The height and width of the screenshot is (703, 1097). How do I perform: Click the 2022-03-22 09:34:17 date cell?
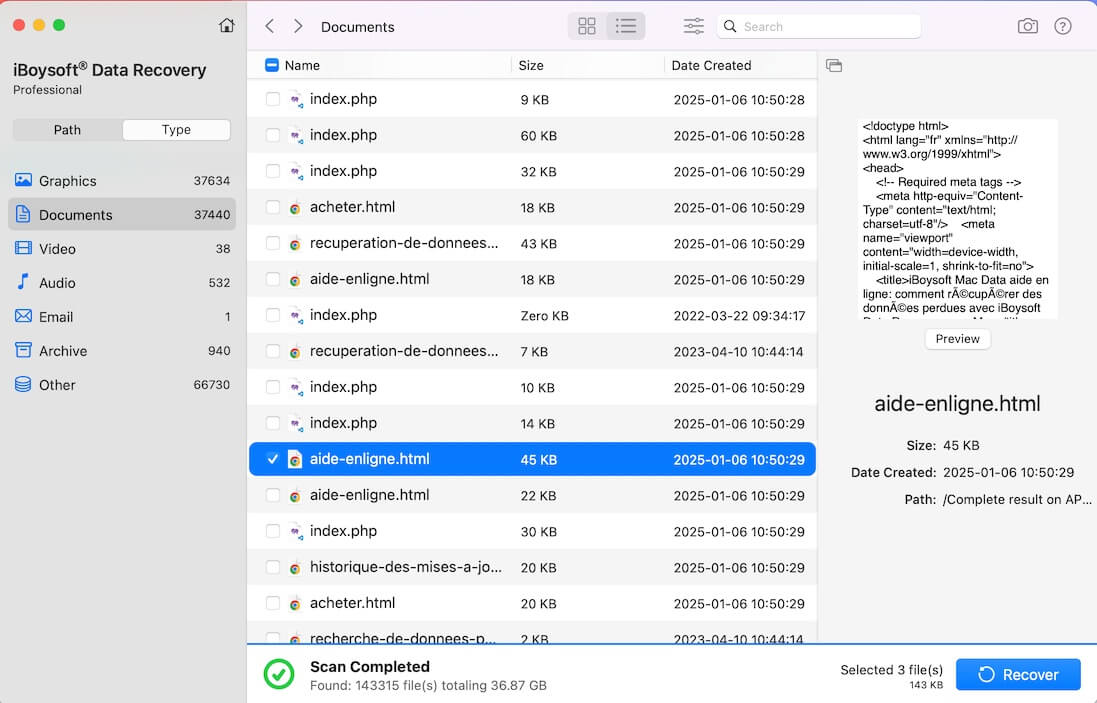739,316
